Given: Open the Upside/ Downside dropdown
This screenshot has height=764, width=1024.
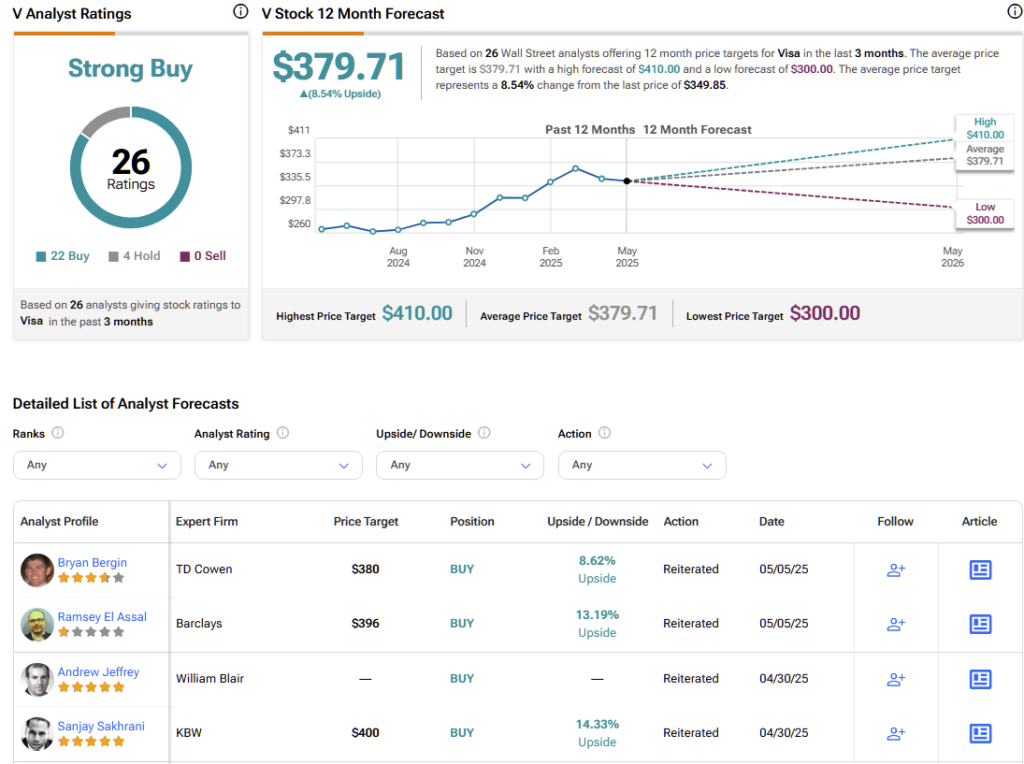Looking at the screenshot, I should click(x=460, y=465).
